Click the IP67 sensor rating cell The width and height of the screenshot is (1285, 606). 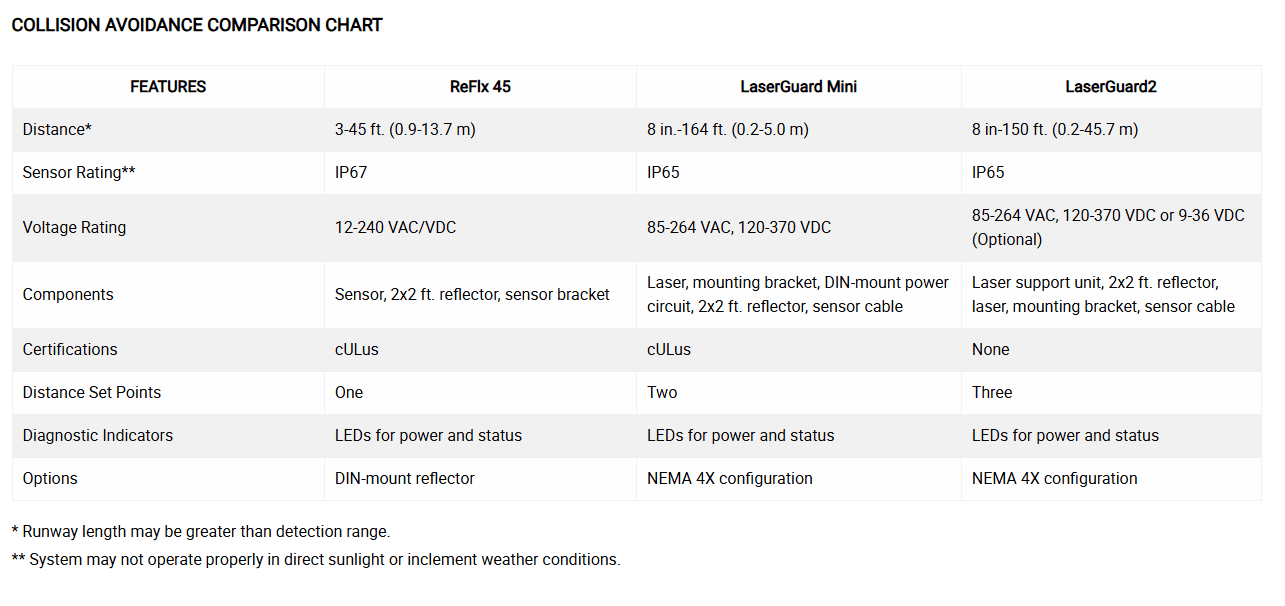pos(351,173)
